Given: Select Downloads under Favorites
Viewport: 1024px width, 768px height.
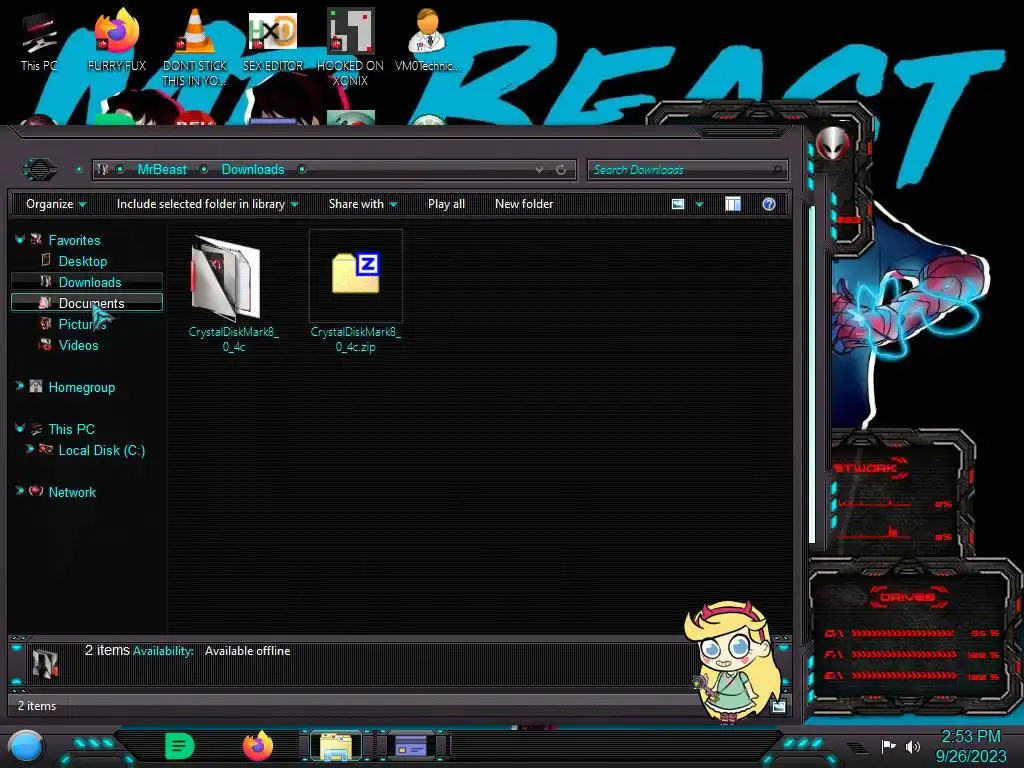Looking at the screenshot, I should pos(90,282).
